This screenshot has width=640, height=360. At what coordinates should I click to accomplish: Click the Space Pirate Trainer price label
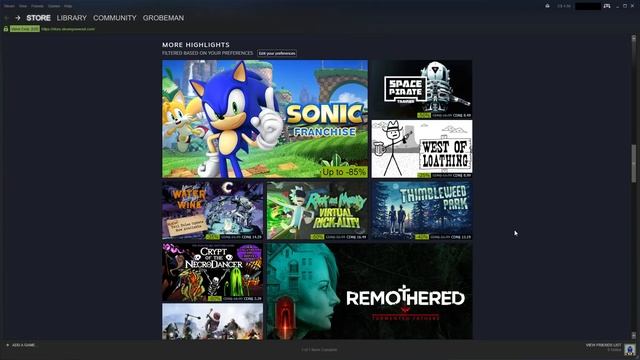444,116
